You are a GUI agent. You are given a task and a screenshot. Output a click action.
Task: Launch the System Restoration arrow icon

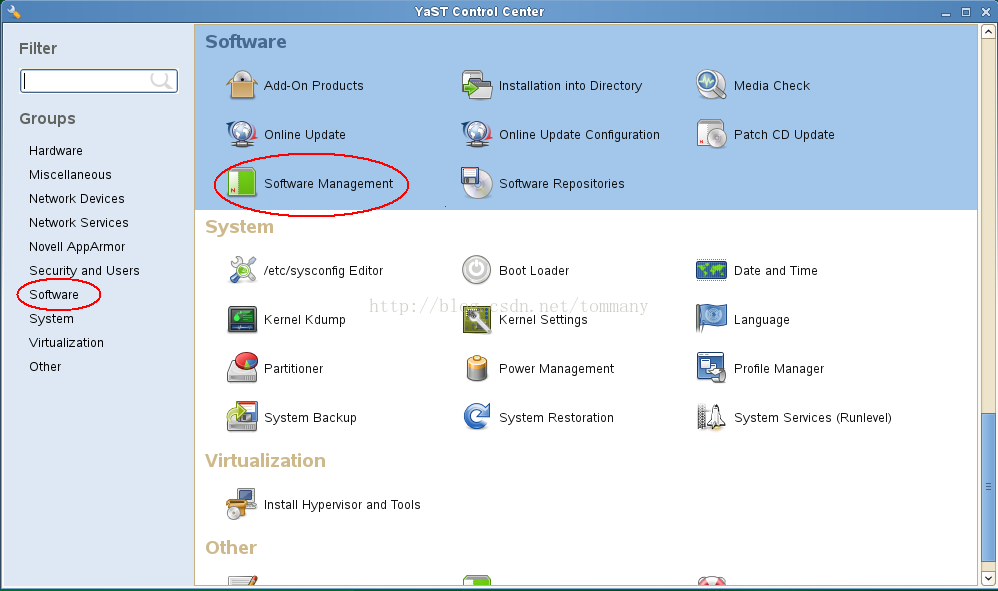pos(477,417)
